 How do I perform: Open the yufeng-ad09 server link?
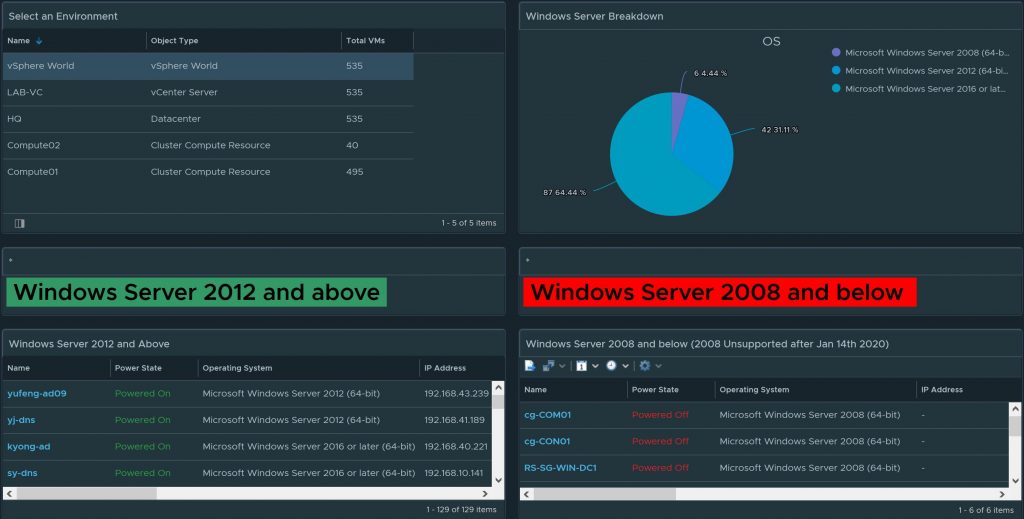37,394
